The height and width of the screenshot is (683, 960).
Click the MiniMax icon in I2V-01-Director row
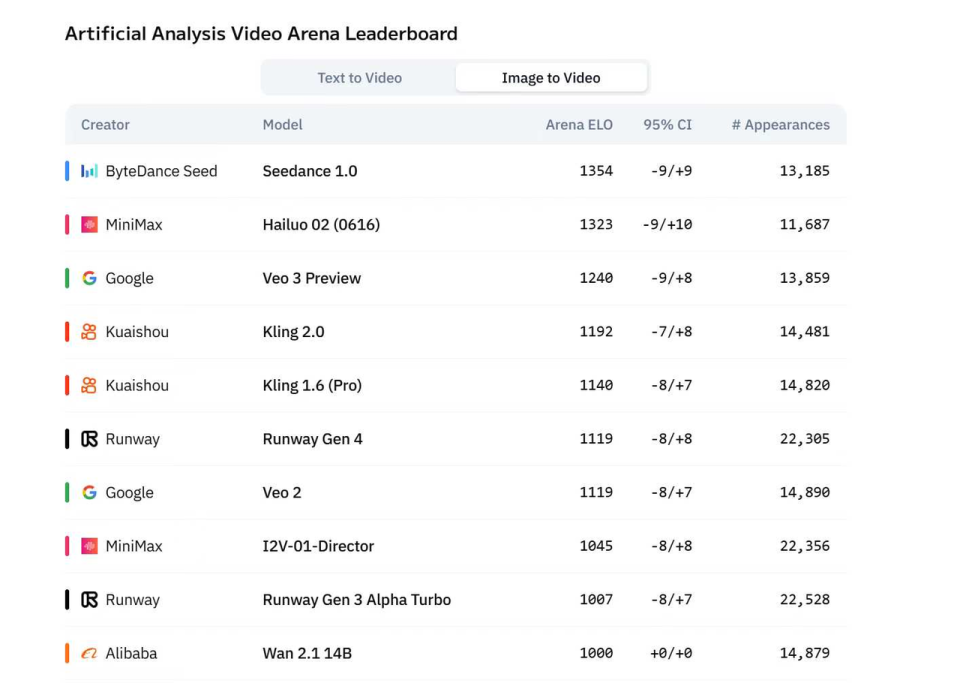89,546
